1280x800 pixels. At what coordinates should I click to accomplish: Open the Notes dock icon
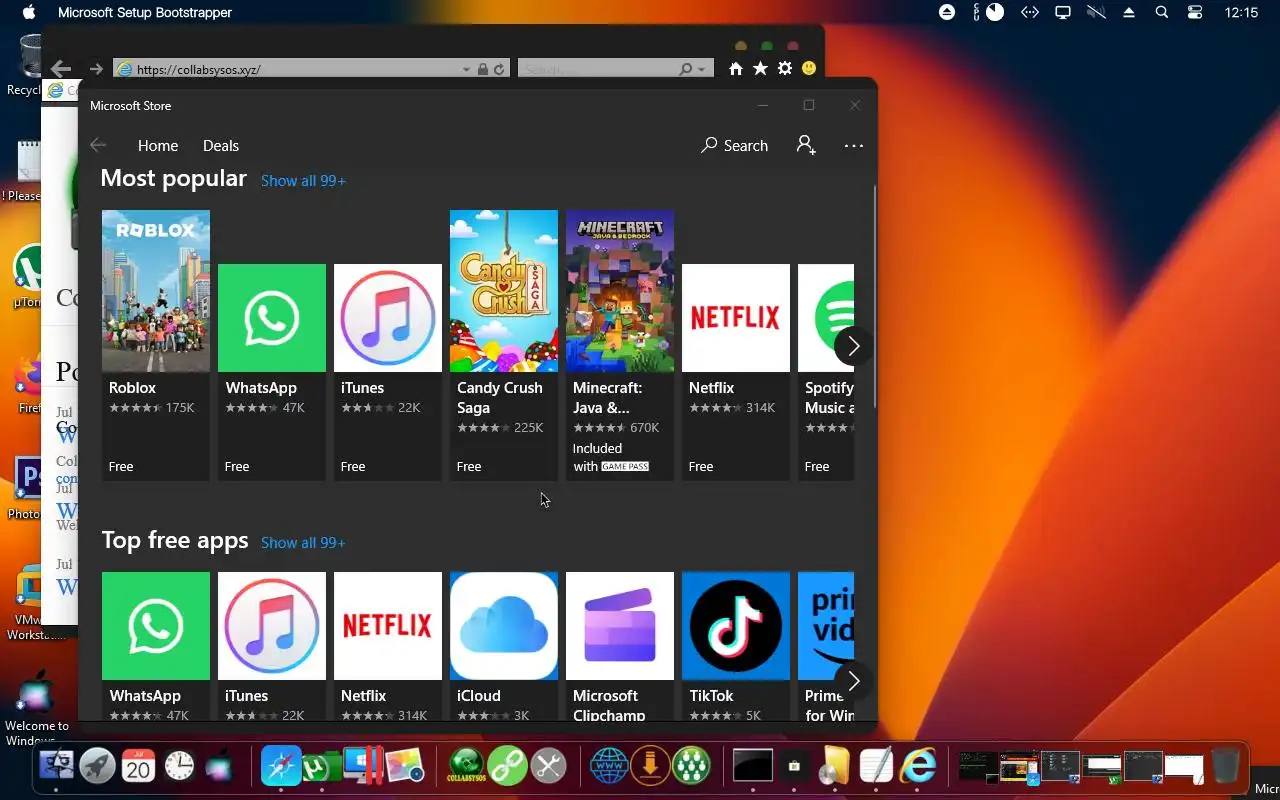(876, 766)
